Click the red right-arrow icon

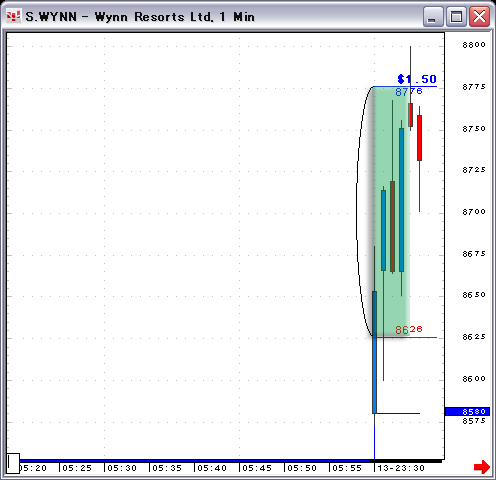coord(482,467)
